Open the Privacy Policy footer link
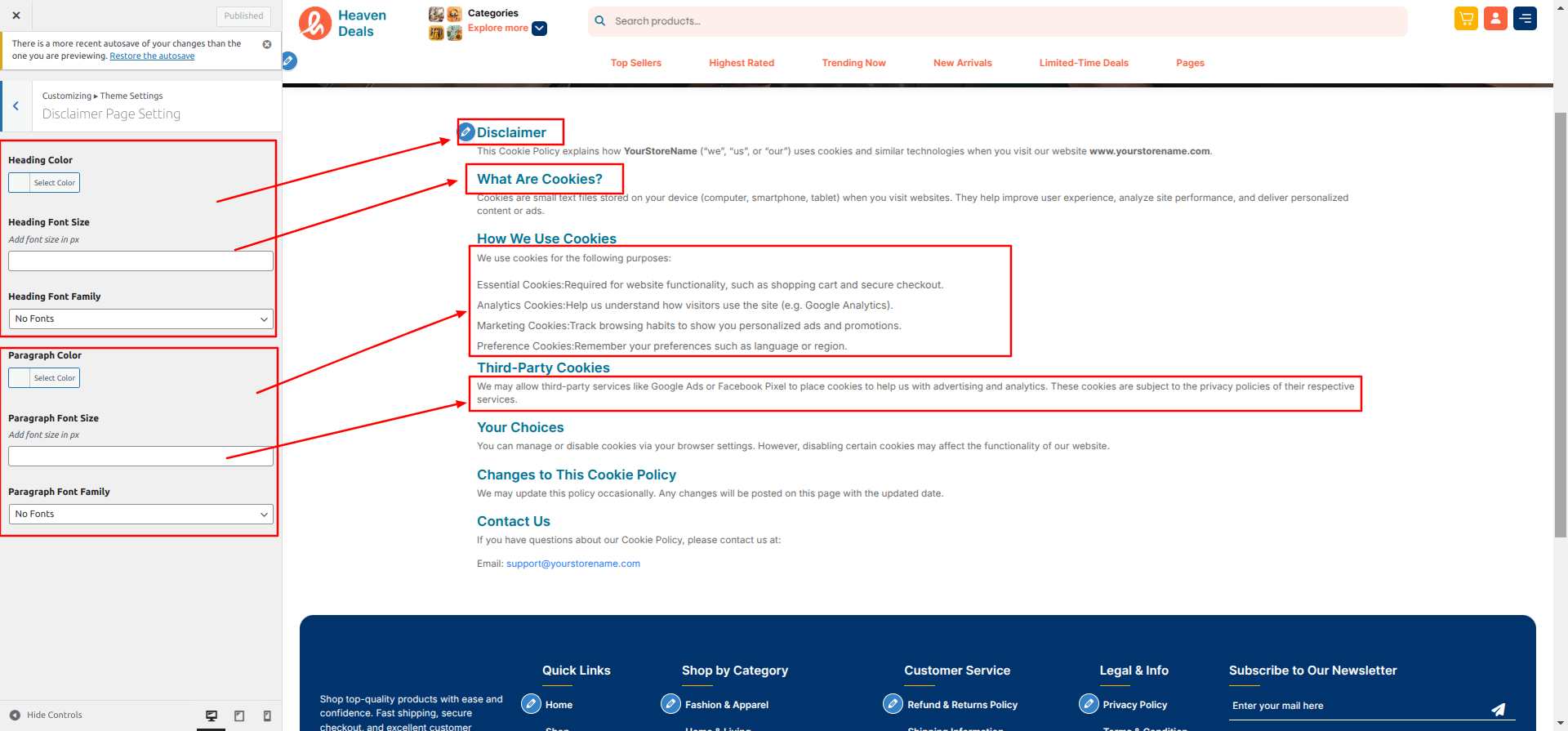Screen dimensions: 1568x731 1135,705
